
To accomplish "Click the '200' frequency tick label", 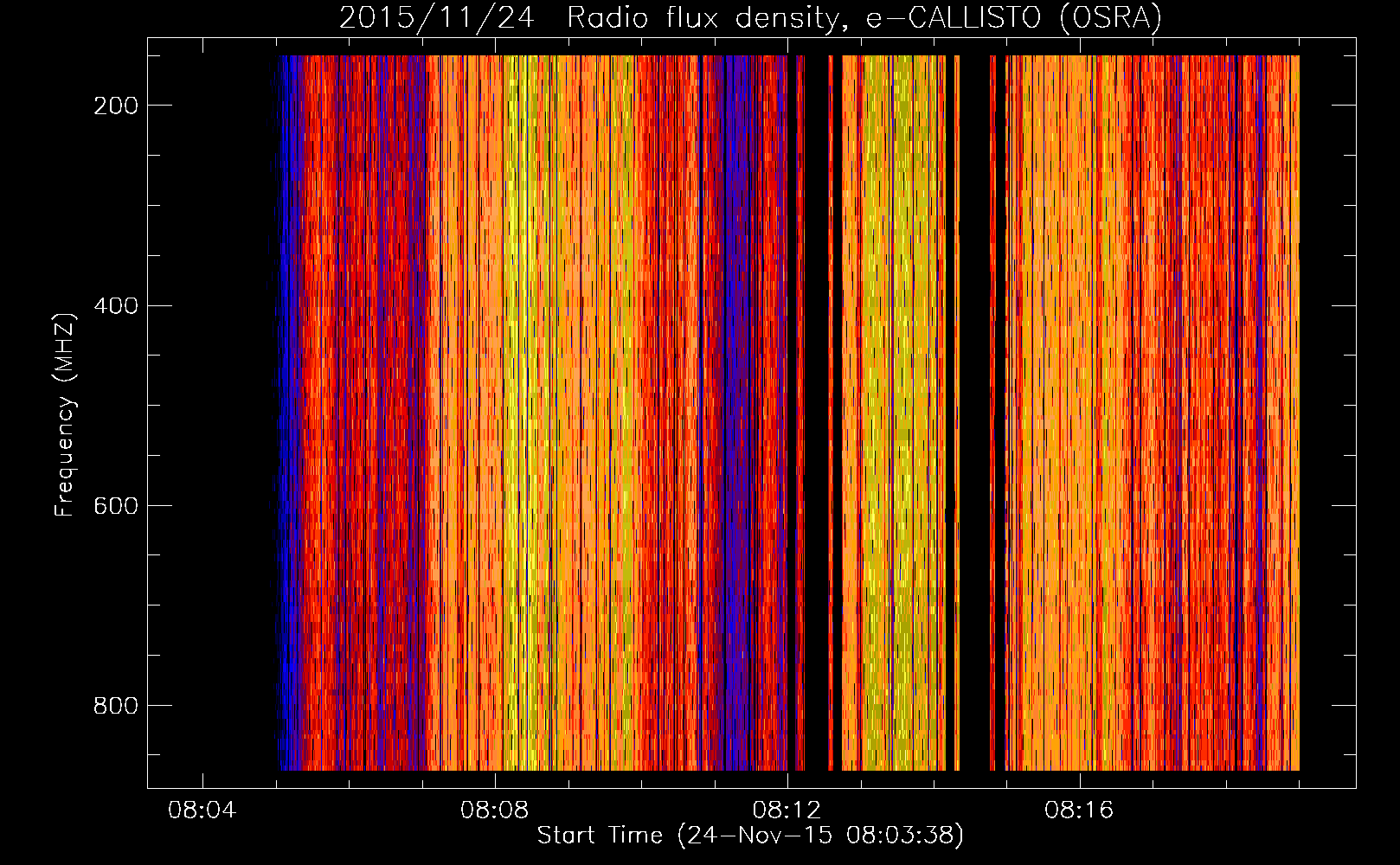I will coord(116,106).
